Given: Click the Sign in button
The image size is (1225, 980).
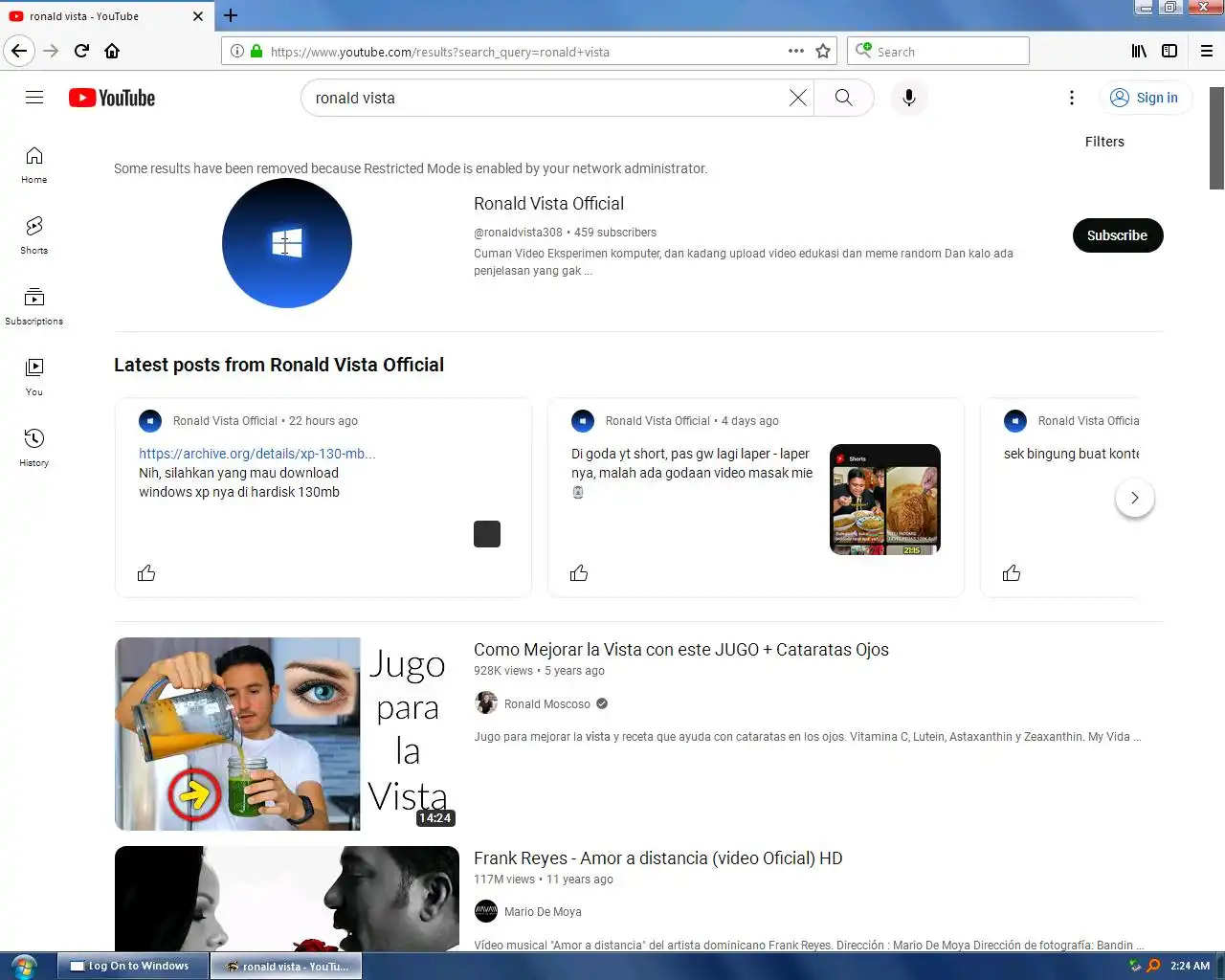Looking at the screenshot, I should pyautogui.click(x=1145, y=98).
